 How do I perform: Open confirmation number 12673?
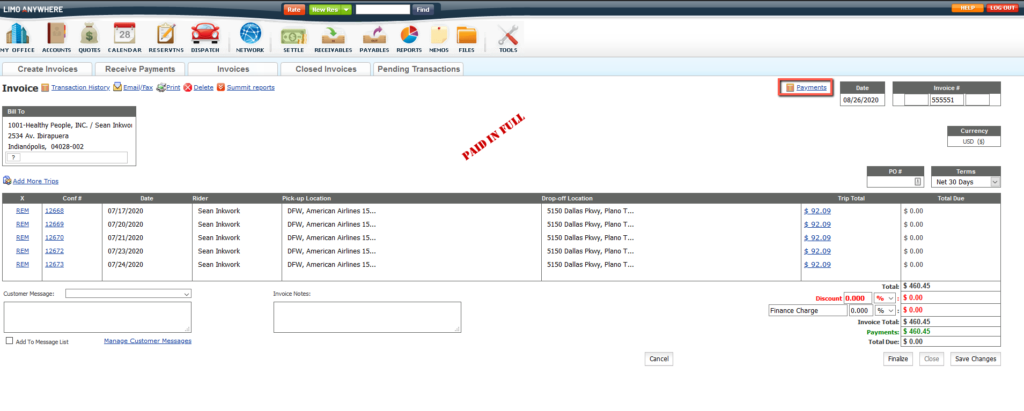54,264
